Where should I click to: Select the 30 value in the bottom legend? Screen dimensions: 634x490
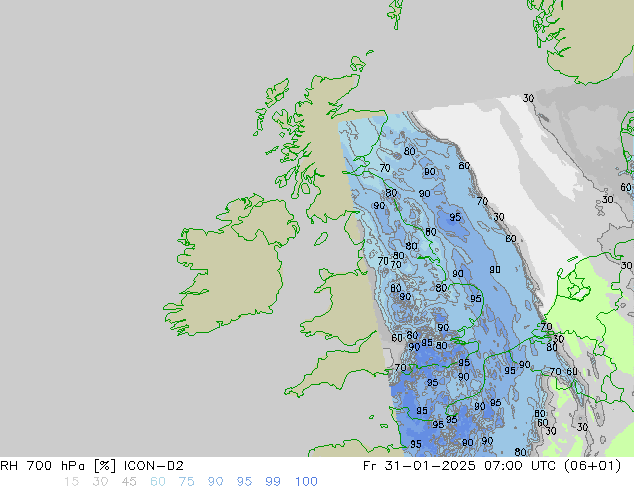click(100, 482)
